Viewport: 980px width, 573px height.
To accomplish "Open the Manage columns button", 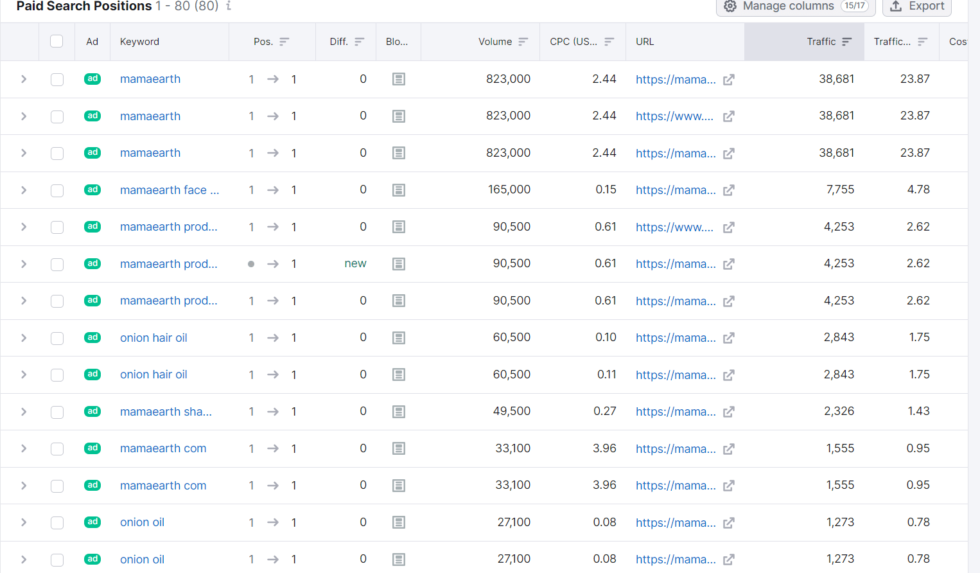I will click(x=796, y=6).
